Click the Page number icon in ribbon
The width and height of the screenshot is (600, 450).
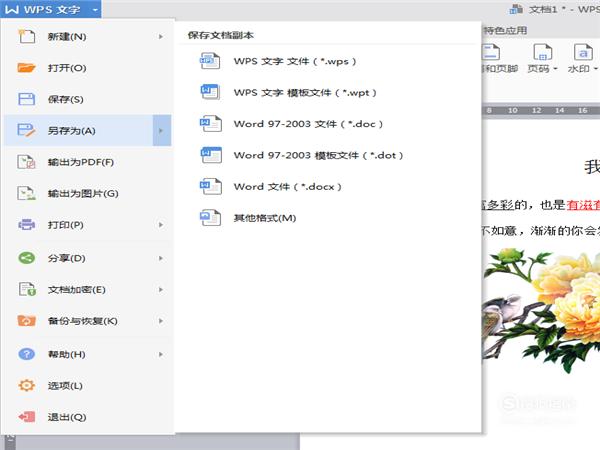point(543,52)
